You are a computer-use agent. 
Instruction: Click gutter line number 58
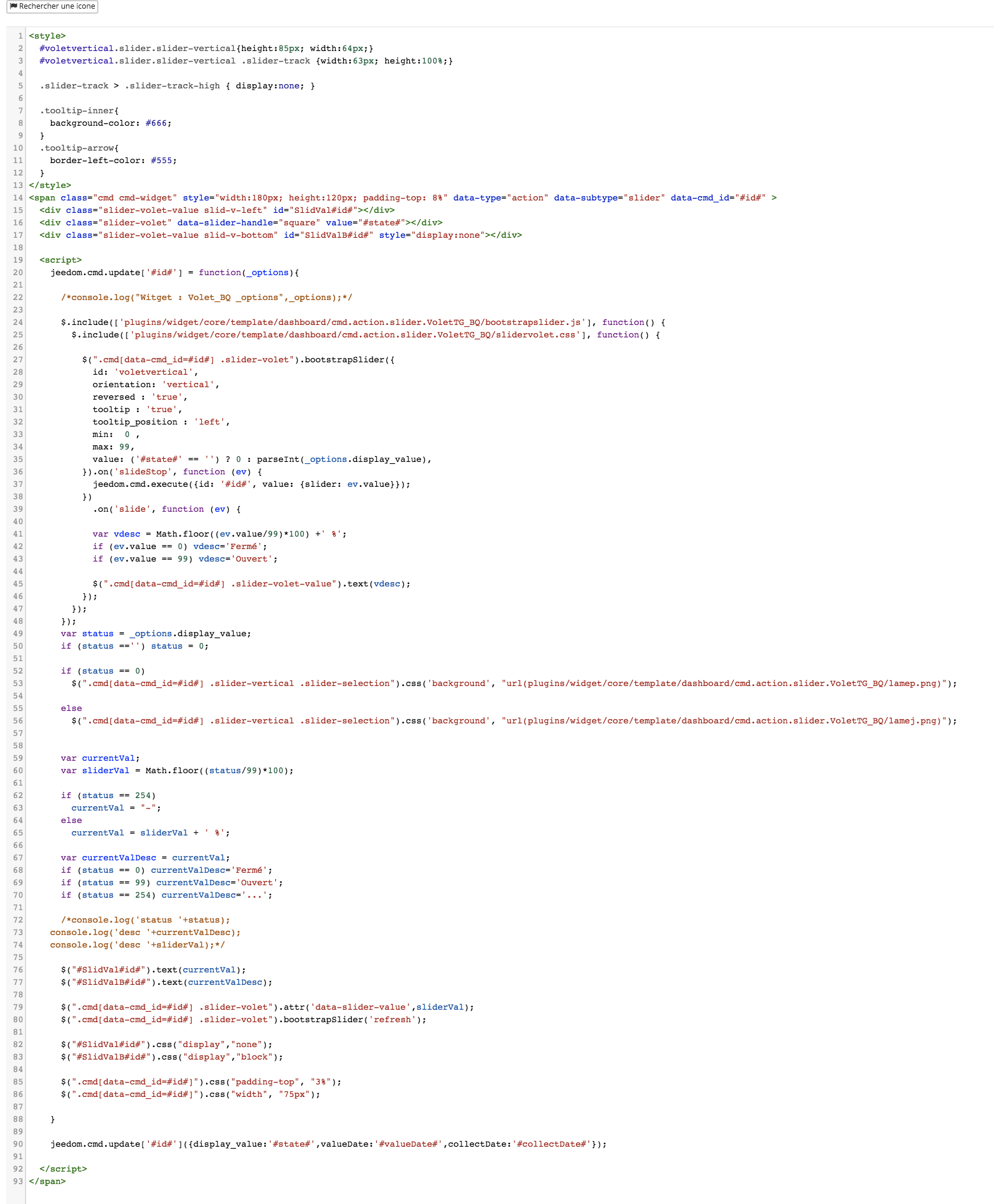tap(18, 746)
